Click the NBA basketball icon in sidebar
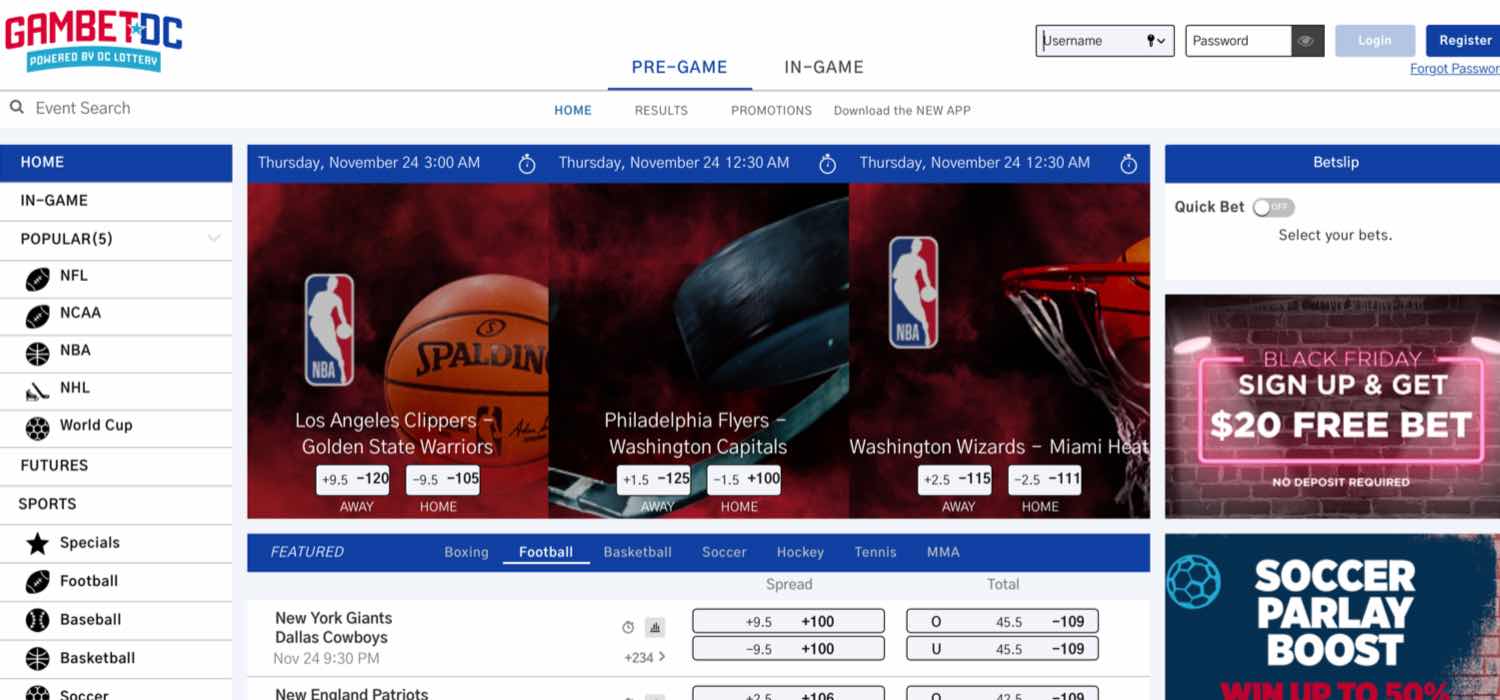 (37, 354)
